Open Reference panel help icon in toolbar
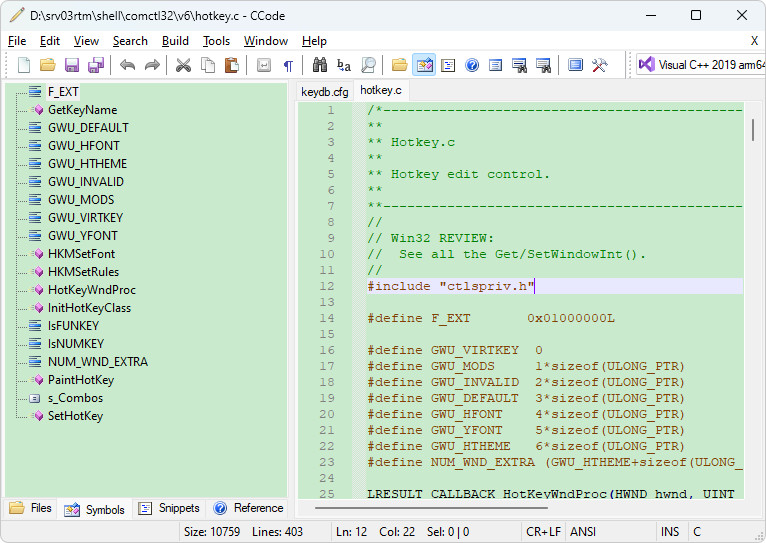Viewport: 766px width, 543px height. click(472, 65)
